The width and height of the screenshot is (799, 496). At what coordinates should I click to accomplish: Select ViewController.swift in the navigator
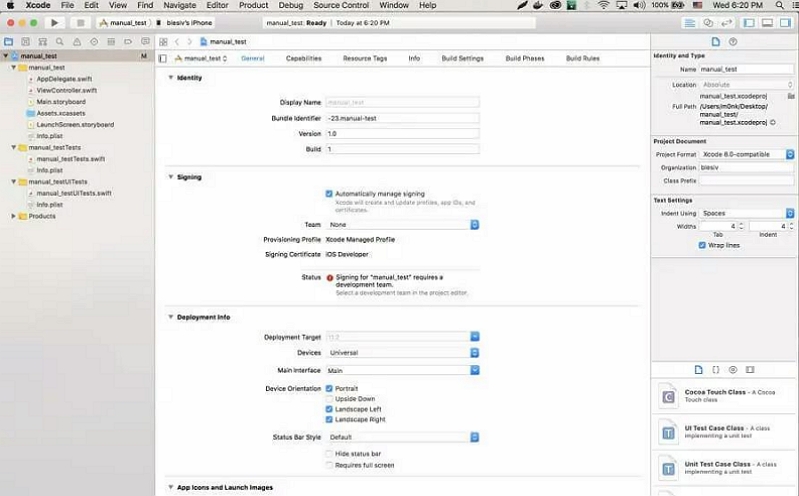(67, 90)
